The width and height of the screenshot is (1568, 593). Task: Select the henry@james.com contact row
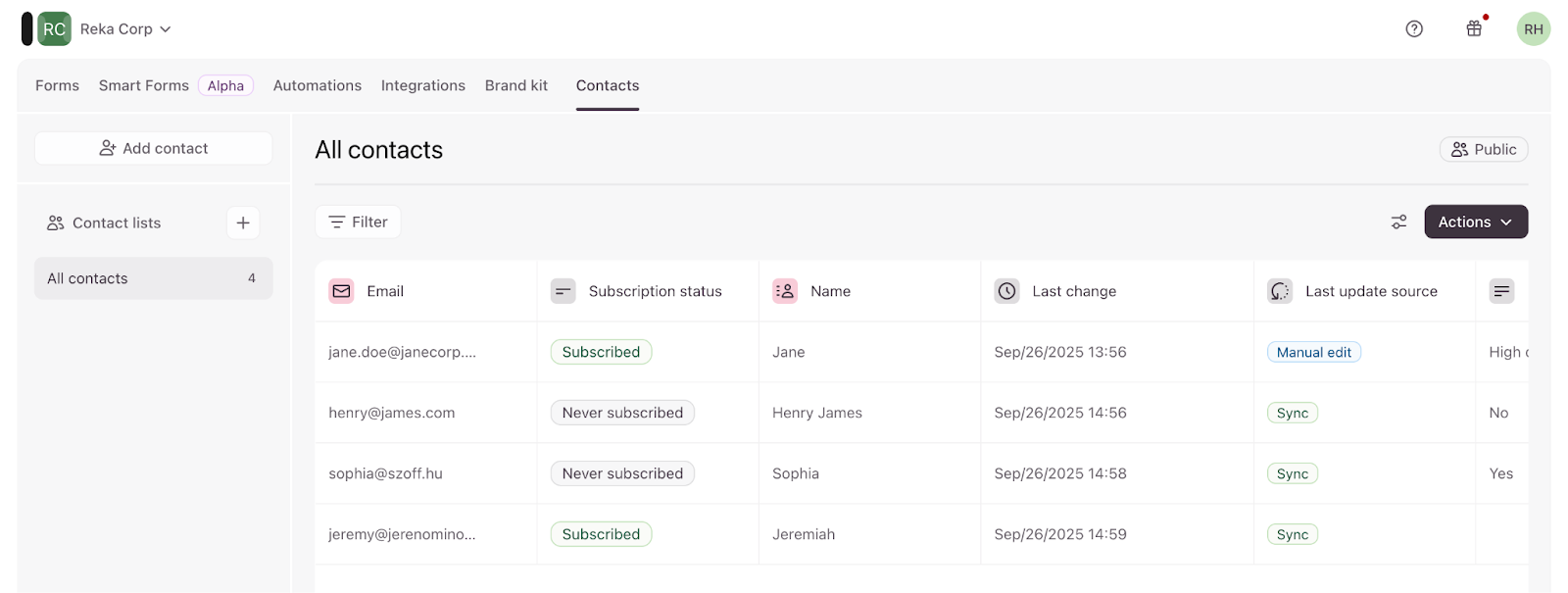tap(392, 413)
